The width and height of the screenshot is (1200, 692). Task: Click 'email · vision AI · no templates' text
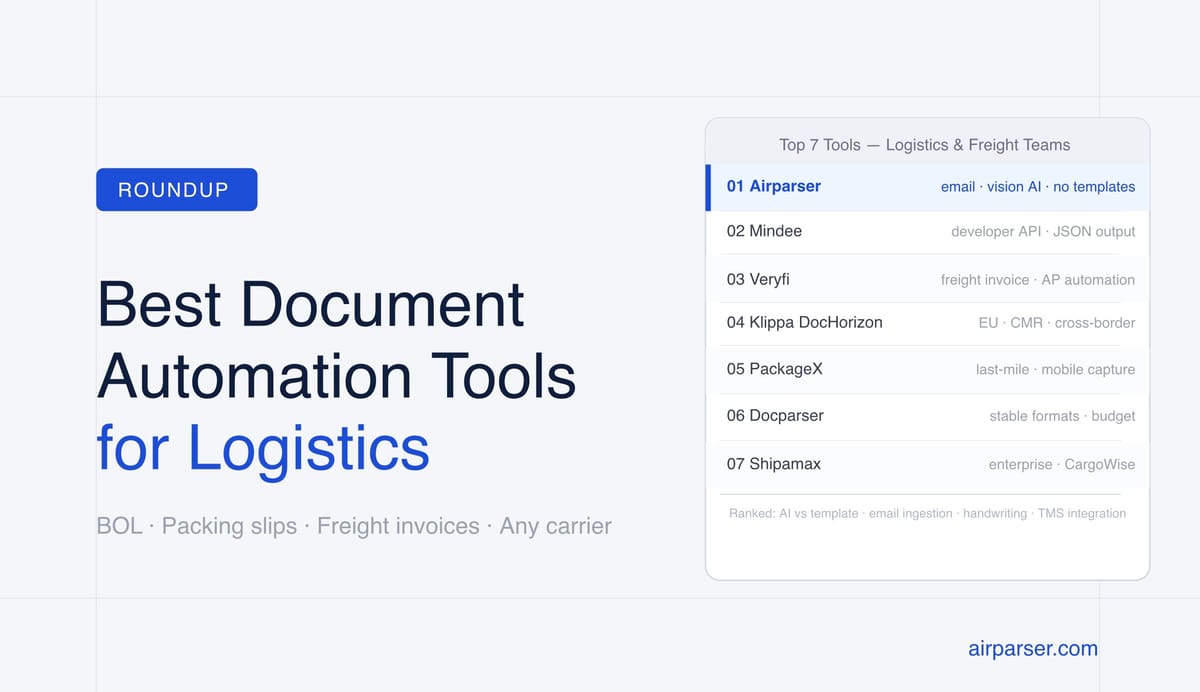click(1038, 187)
